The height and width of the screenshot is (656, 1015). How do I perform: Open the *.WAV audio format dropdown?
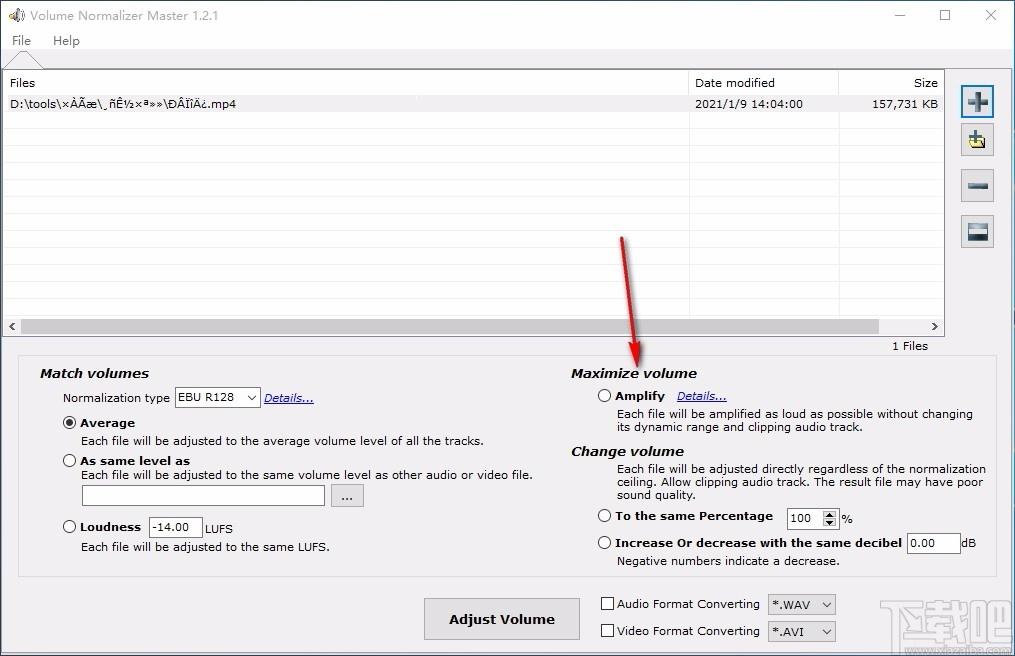[x=801, y=604]
